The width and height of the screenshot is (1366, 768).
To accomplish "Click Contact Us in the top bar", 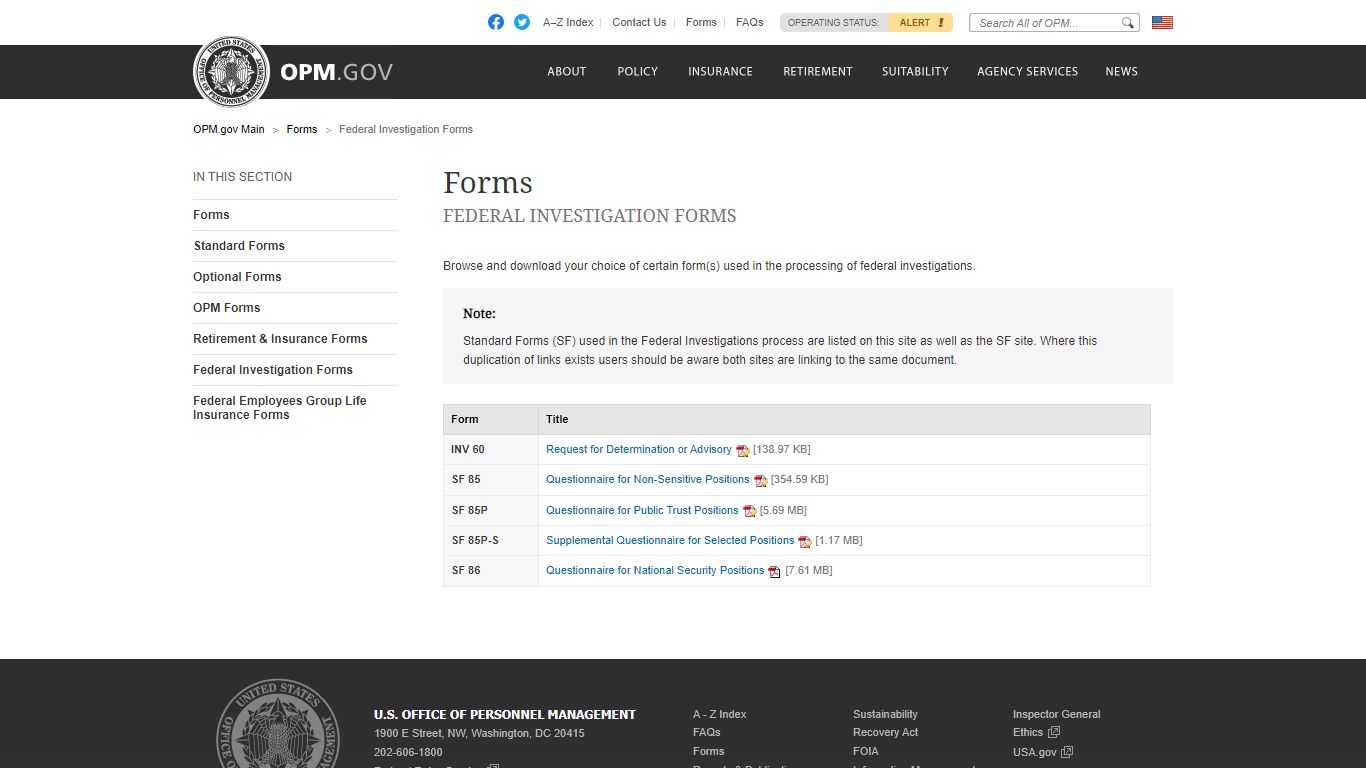I will [x=639, y=22].
